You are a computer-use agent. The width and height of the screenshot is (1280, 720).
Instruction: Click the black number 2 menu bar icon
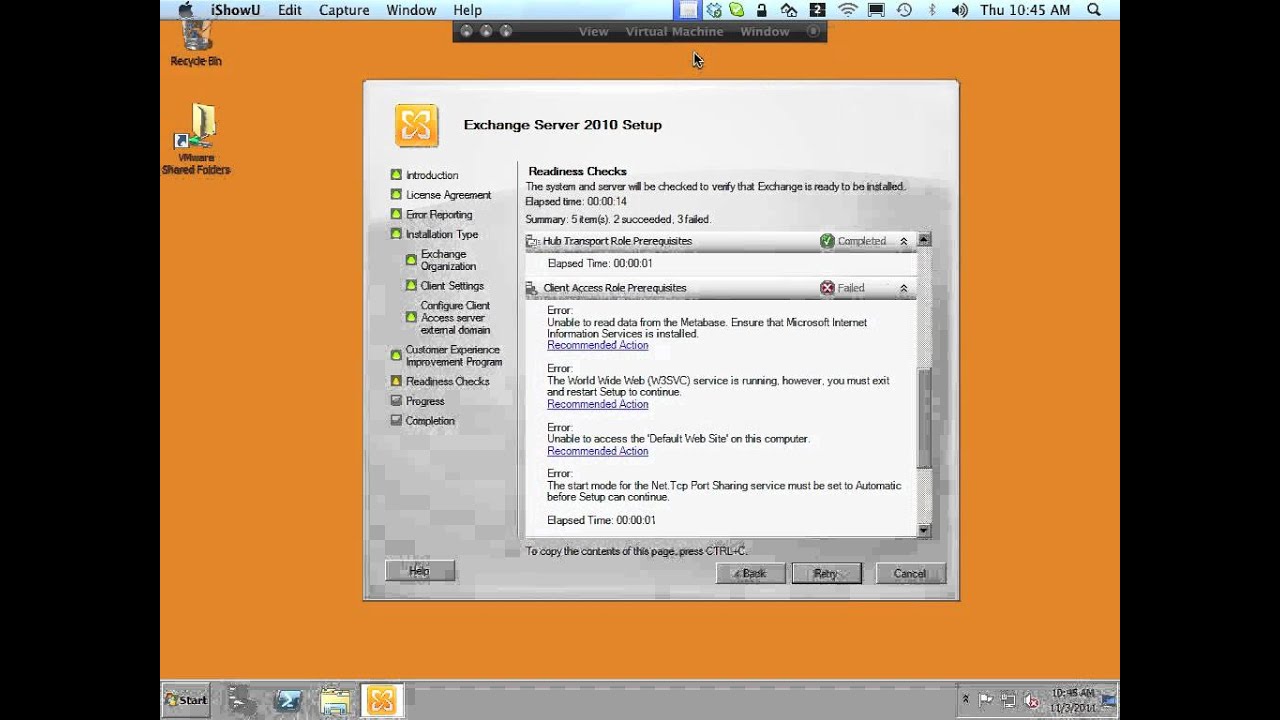(x=817, y=10)
